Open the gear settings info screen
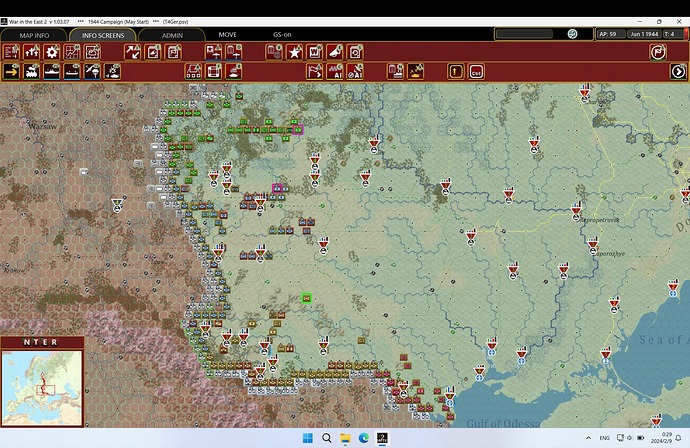 52,52
